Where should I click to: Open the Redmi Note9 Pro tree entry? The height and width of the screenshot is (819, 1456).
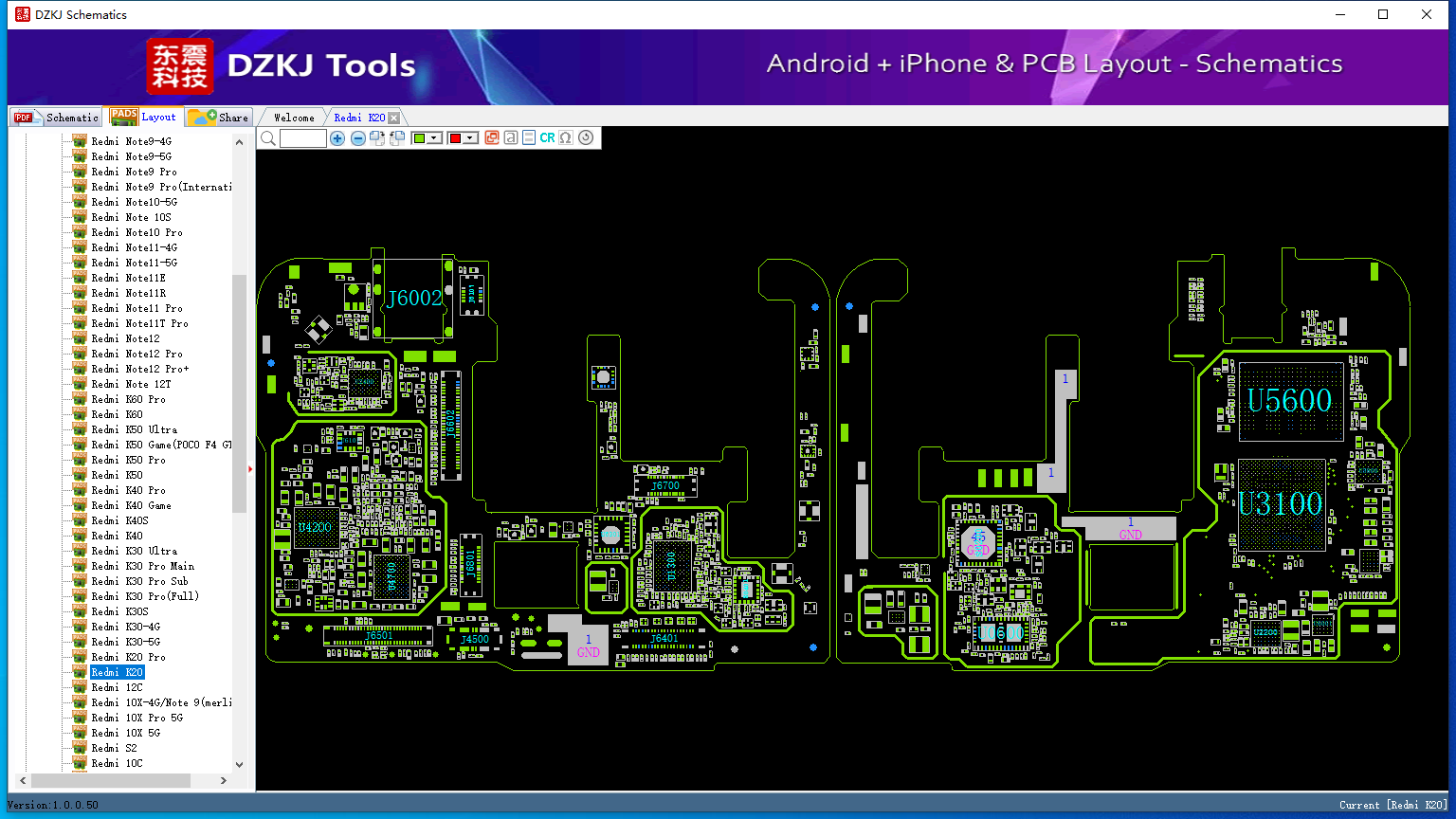(x=134, y=172)
